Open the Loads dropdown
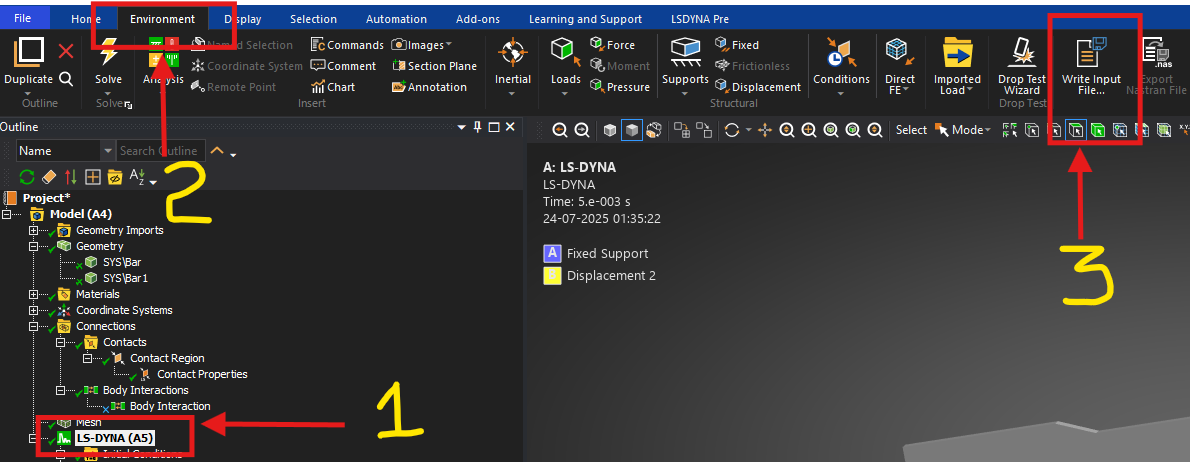Screen dimensions: 1190x462 tap(565, 93)
